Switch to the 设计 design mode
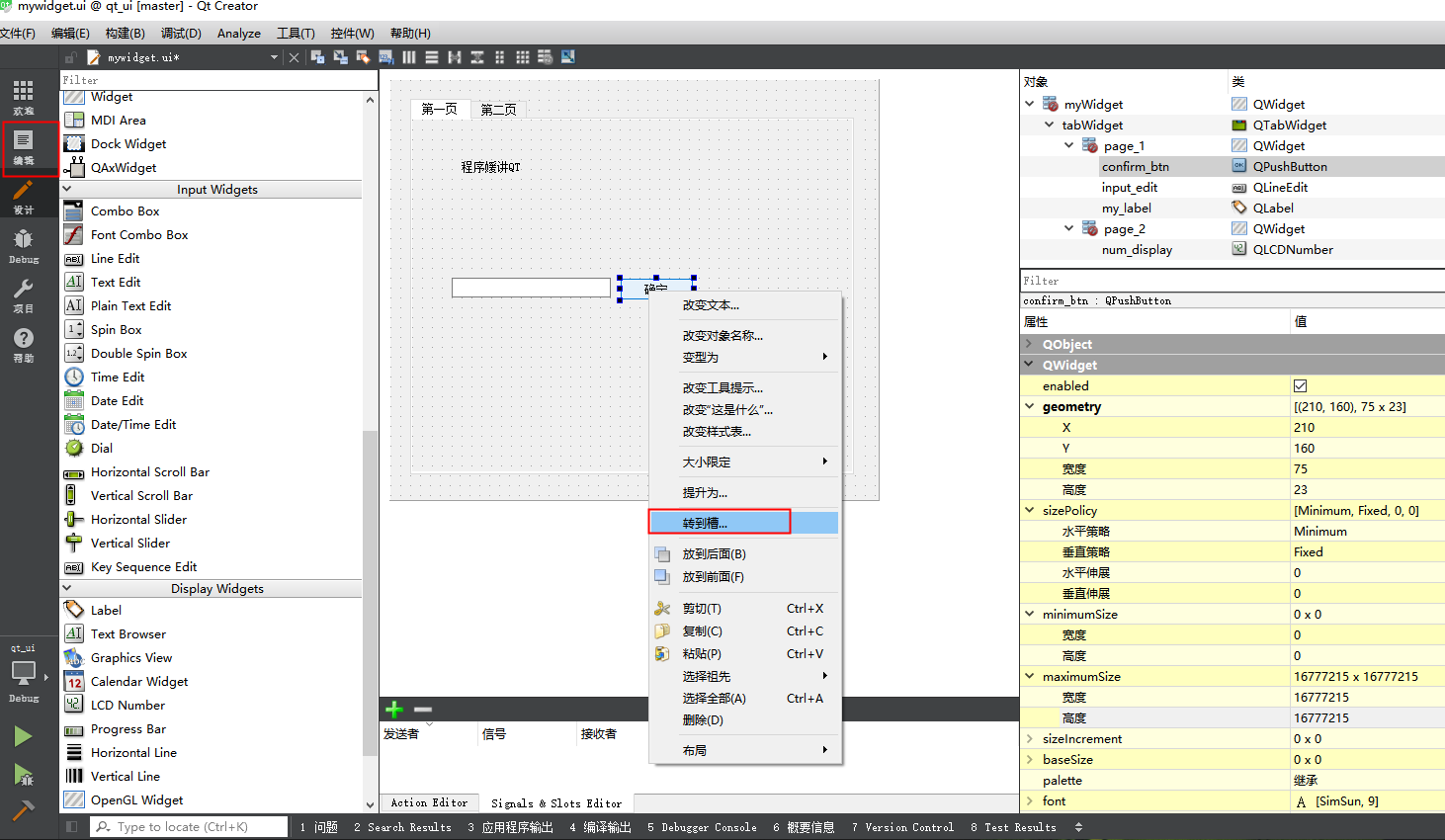Image resolution: width=1445 pixels, height=840 pixels. pyautogui.click(x=24, y=197)
